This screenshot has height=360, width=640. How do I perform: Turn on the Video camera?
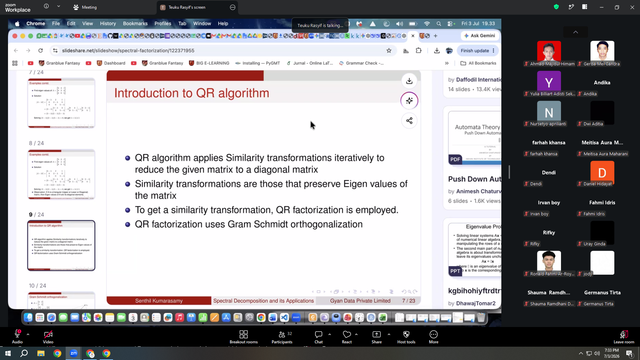[x=48, y=337]
